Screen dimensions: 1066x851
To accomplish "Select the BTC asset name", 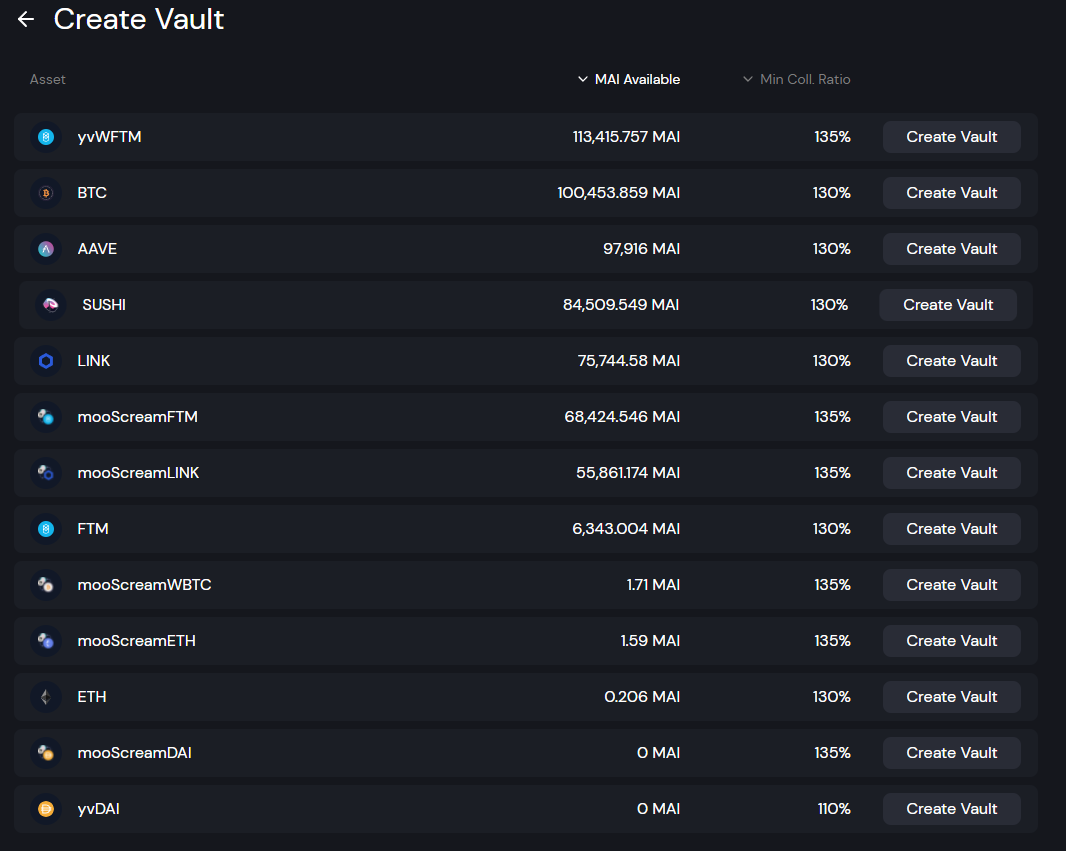I will click(x=92, y=193).
